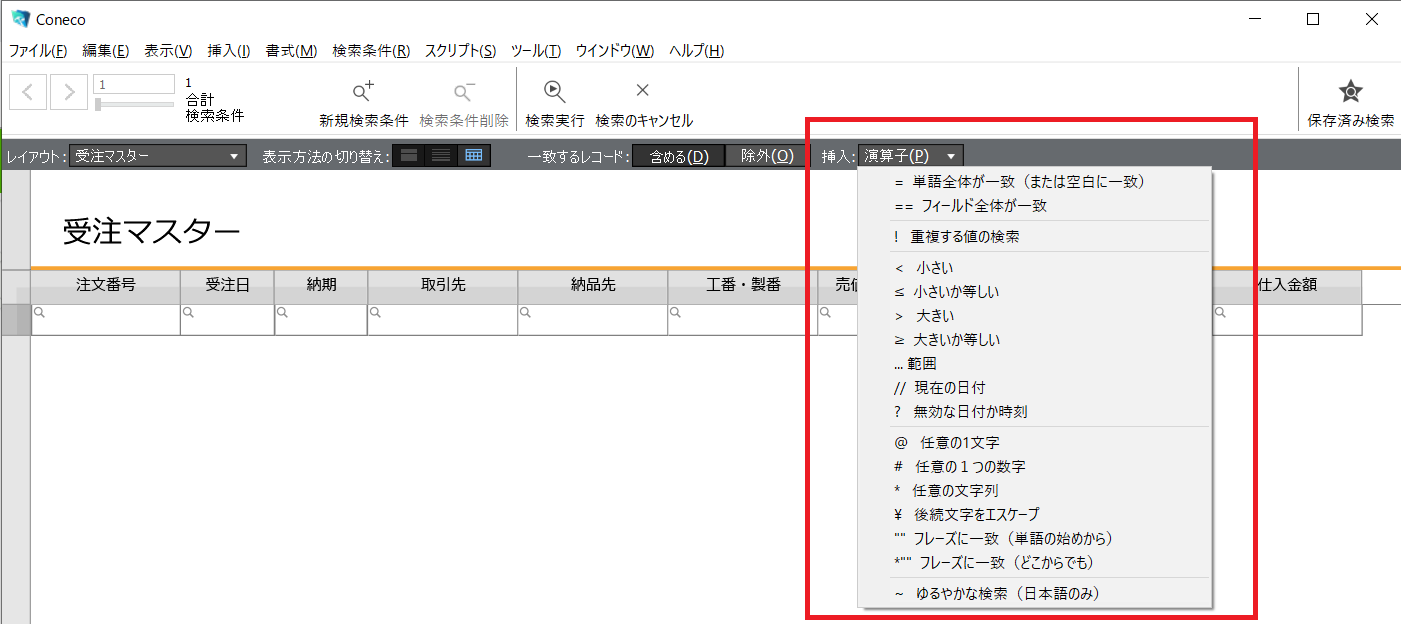Choose フレーズに一致（単語の始めから） operator
Screen dimensions: 1401x624
point(1035,539)
